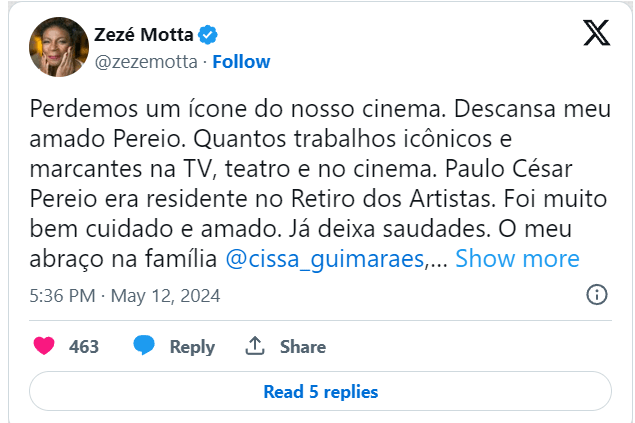Click the Share text label
The width and height of the screenshot is (635, 423).
pyautogui.click(x=303, y=347)
